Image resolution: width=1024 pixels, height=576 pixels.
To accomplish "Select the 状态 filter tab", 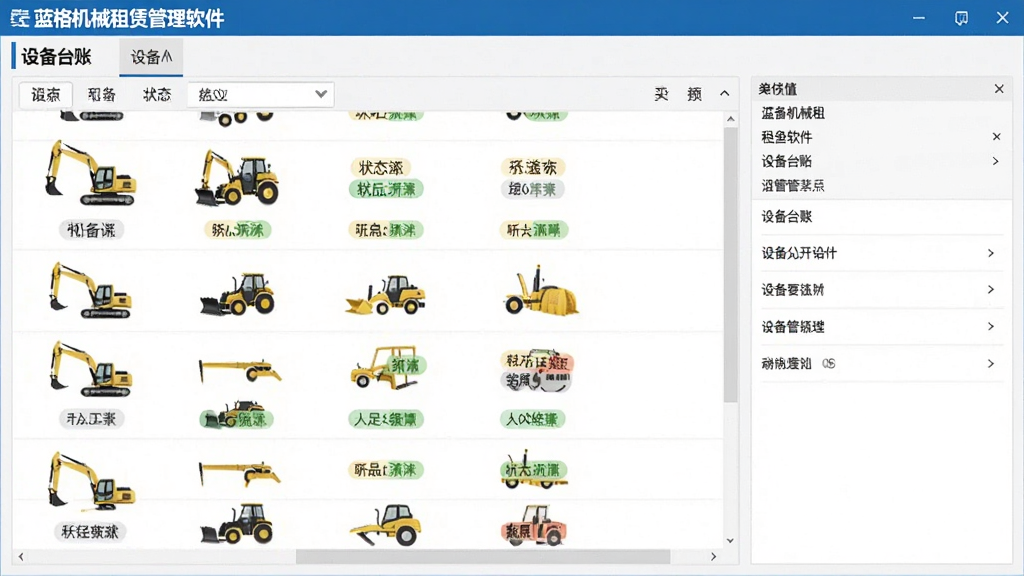I will (157, 95).
